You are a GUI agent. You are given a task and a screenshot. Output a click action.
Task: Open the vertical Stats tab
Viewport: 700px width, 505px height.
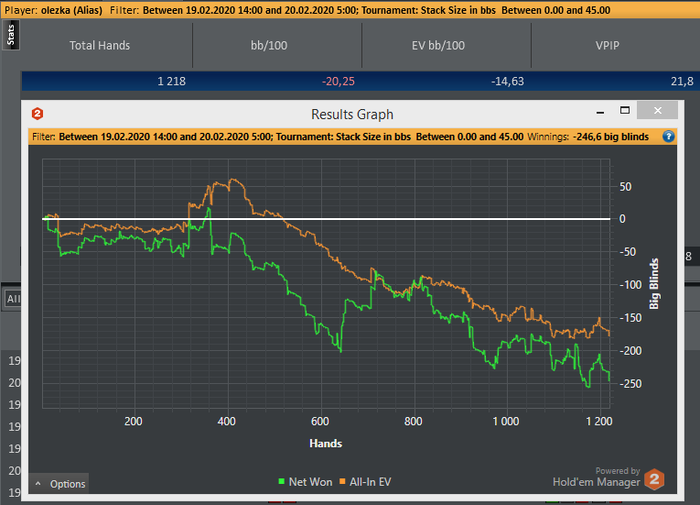coord(11,35)
